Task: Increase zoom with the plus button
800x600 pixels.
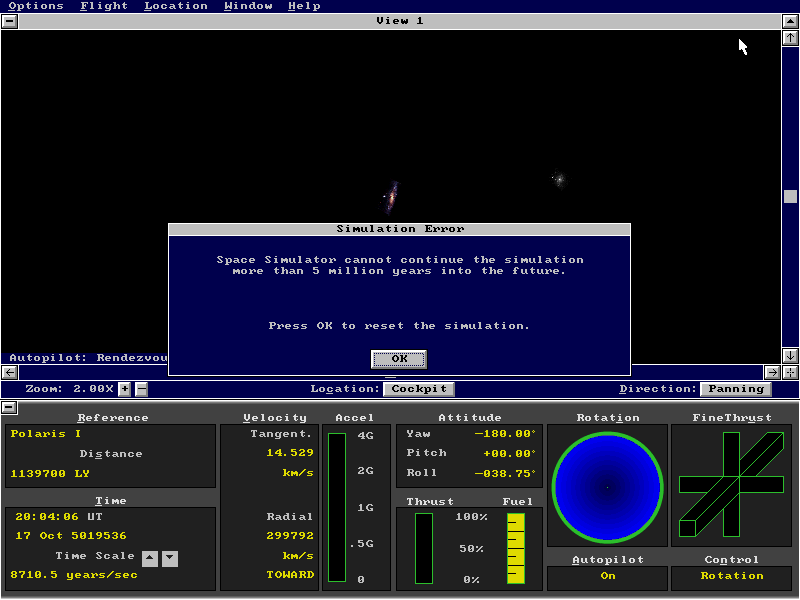Action: tap(124, 389)
